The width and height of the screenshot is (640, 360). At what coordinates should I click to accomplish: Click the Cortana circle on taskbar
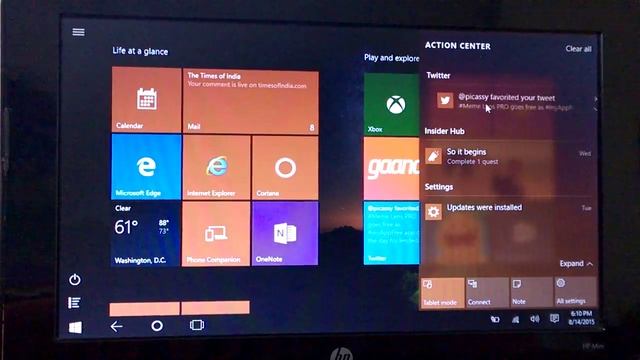157,326
